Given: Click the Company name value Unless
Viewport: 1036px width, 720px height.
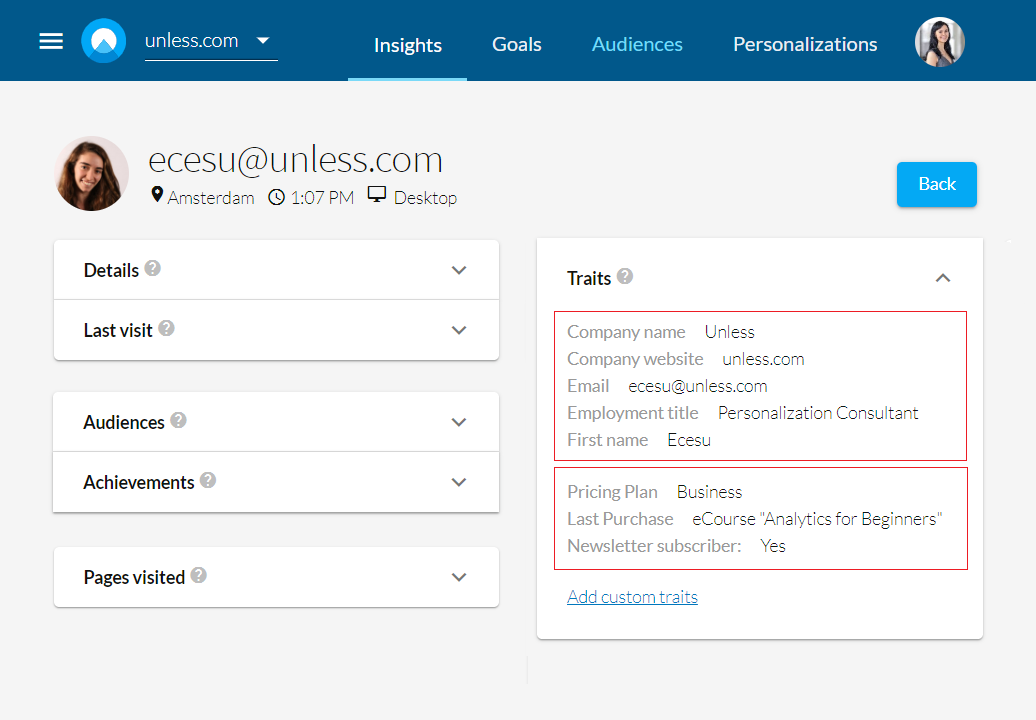Looking at the screenshot, I should [x=729, y=332].
